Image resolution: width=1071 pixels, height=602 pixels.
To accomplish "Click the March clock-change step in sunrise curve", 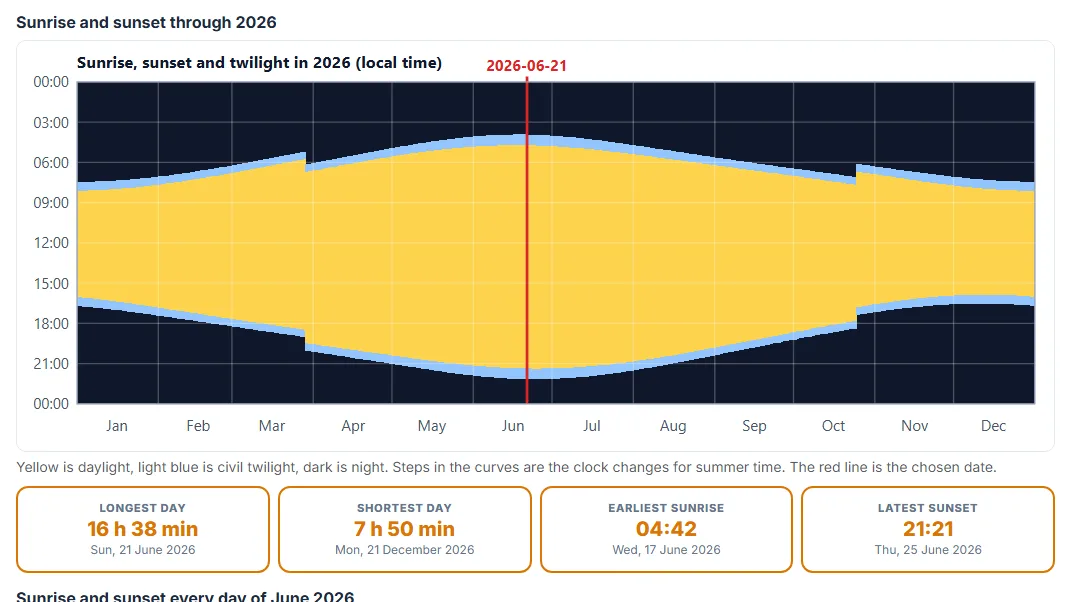I will click(x=305, y=161).
